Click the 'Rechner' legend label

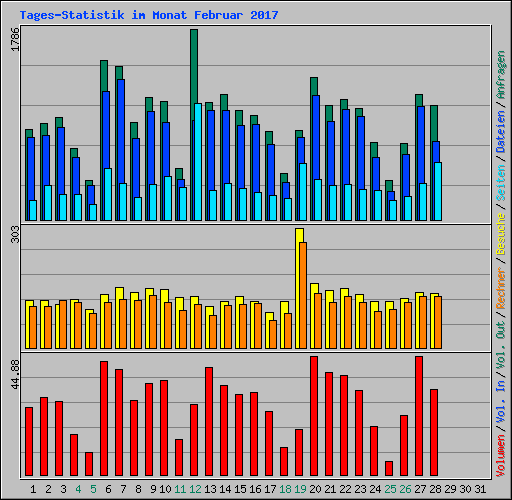point(500,288)
